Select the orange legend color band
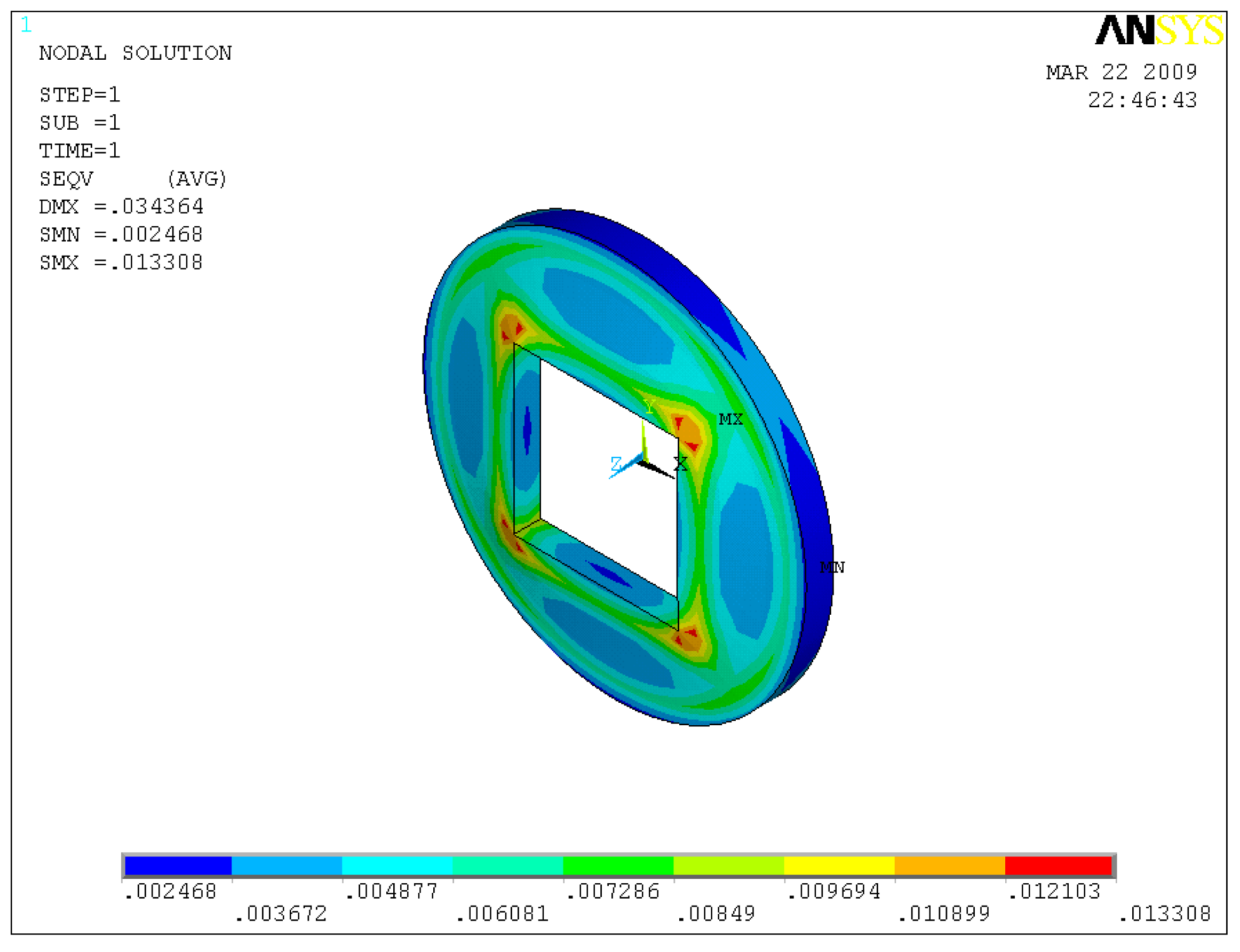 (x=949, y=866)
